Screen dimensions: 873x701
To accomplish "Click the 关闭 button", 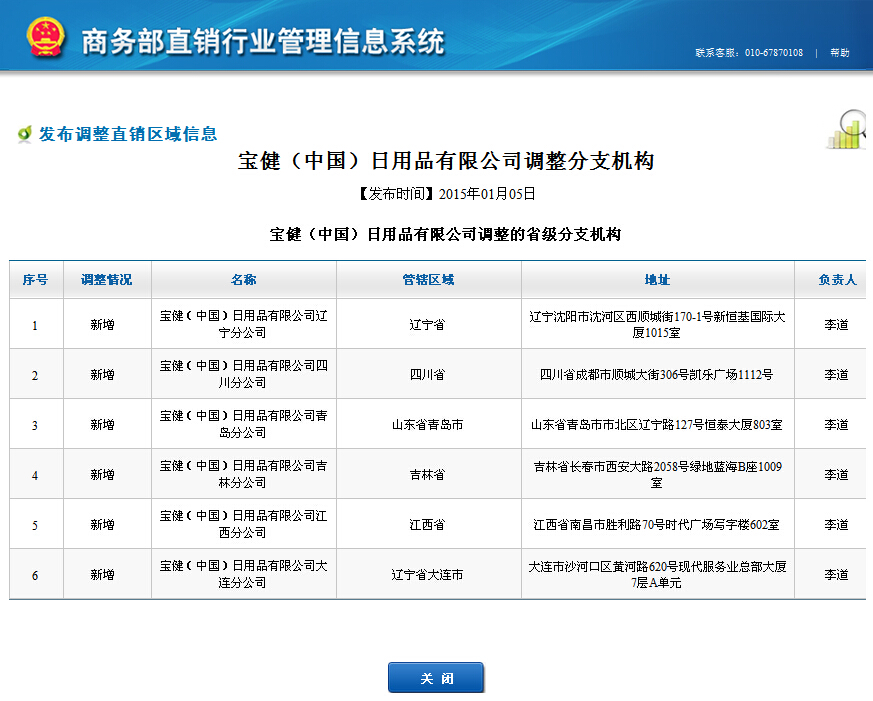I will pyautogui.click(x=436, y=678).
